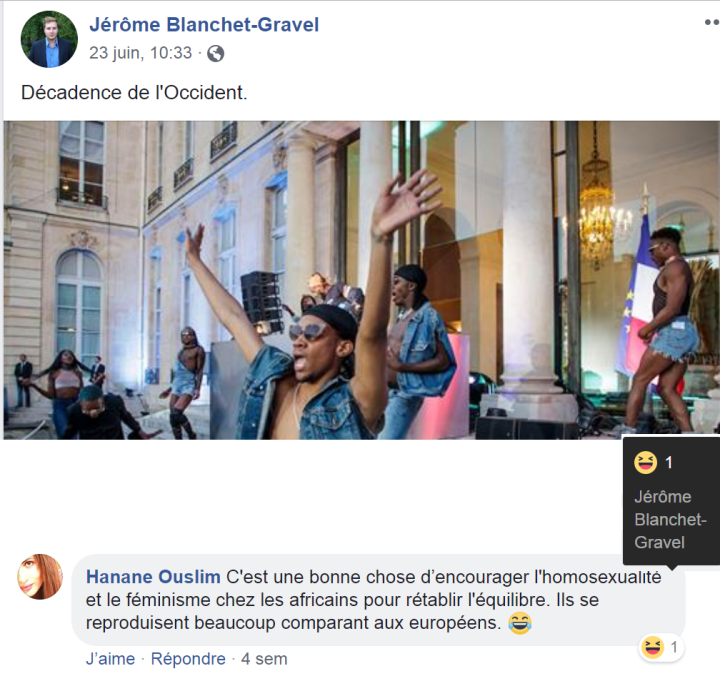Open Jérôme Blanchet-Gravel's profile picture
This screenshot has width=720, height=681.
[49, 39]
